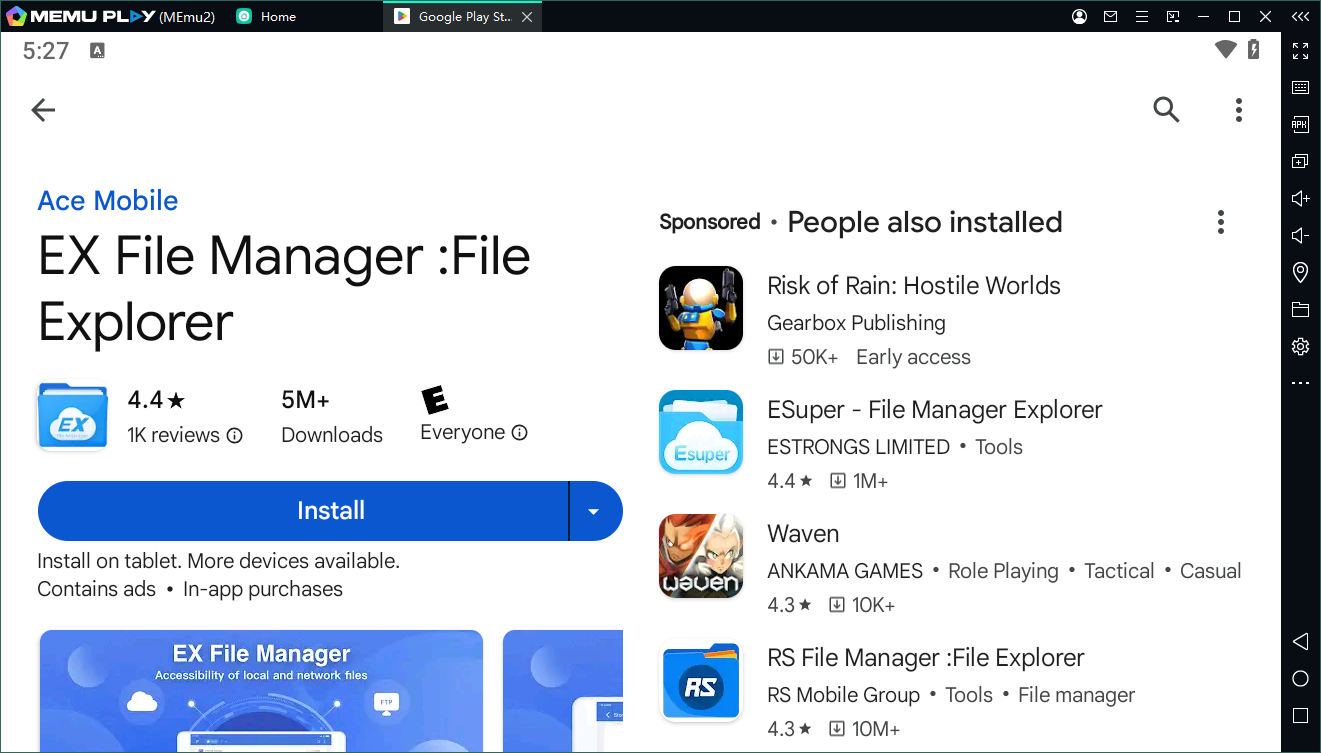The image size is (1321, 753).
Task: Click the info icon beside 1K reviews
Action: pos(235,436)
